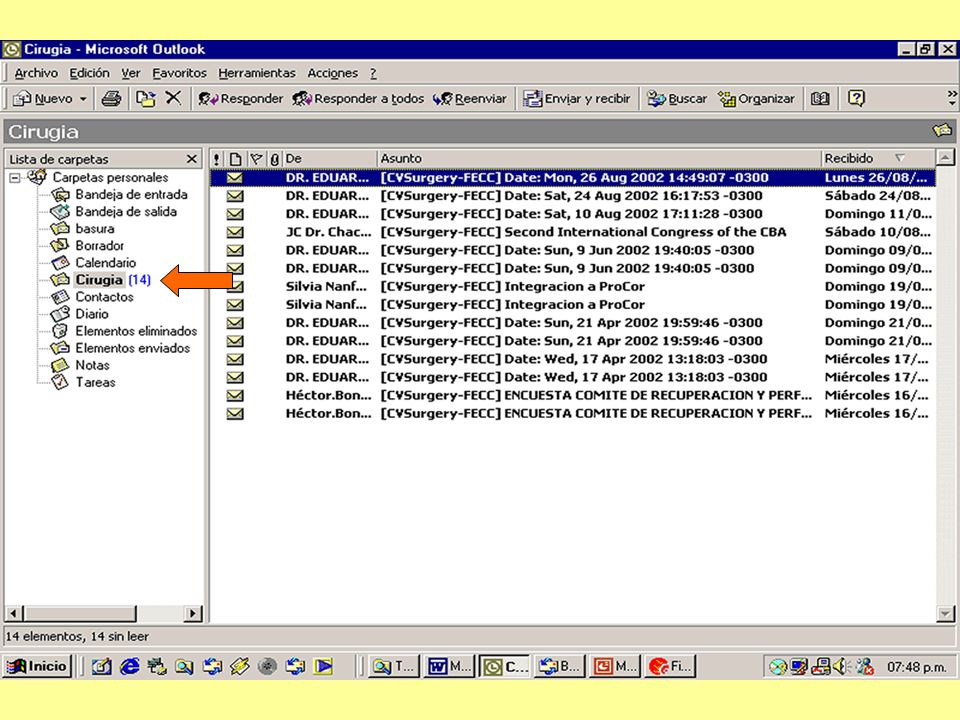Click Enviar y recibir button

coord(576,99)
